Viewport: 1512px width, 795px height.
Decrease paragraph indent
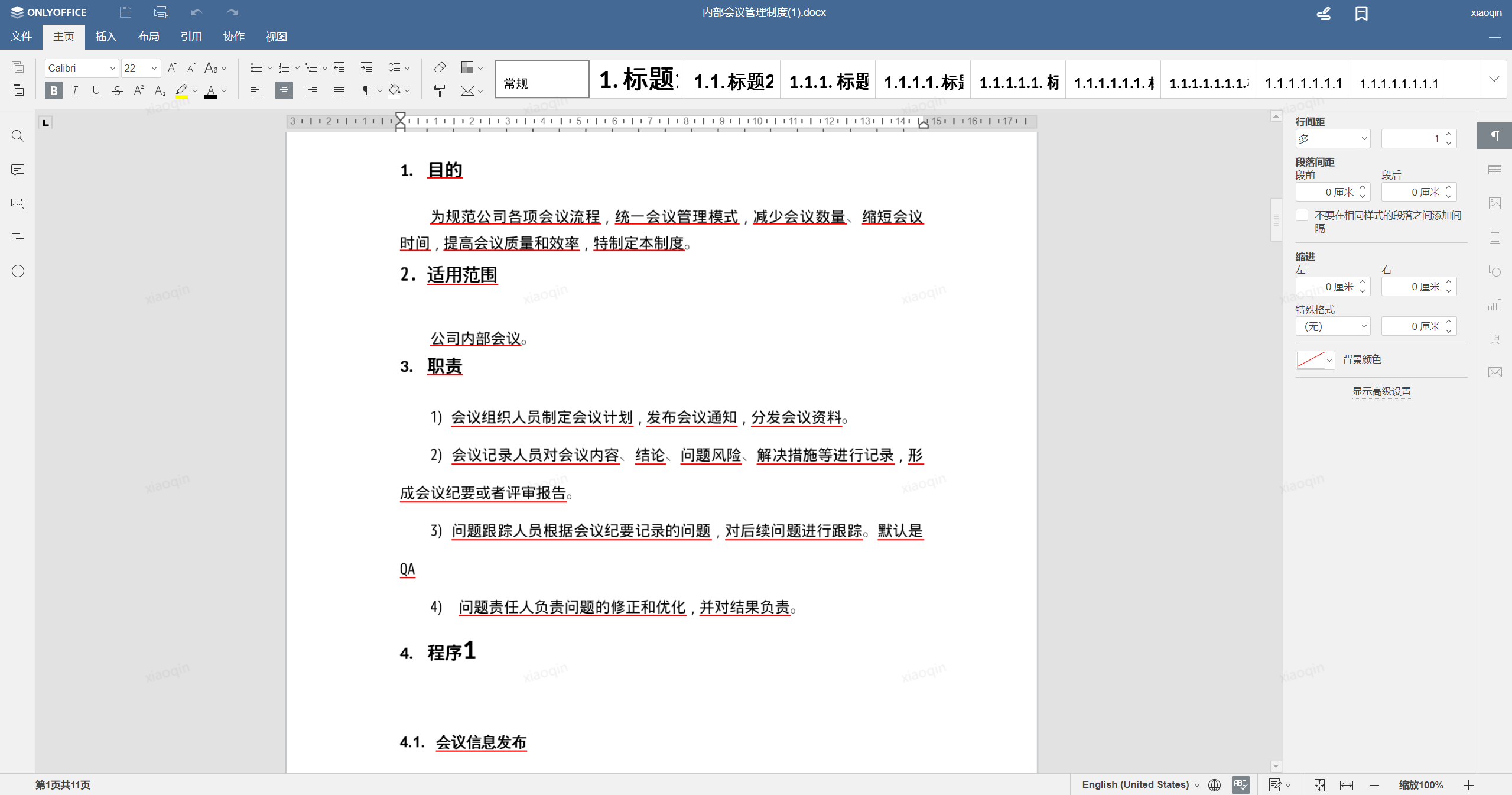click(x=339, y=68)
